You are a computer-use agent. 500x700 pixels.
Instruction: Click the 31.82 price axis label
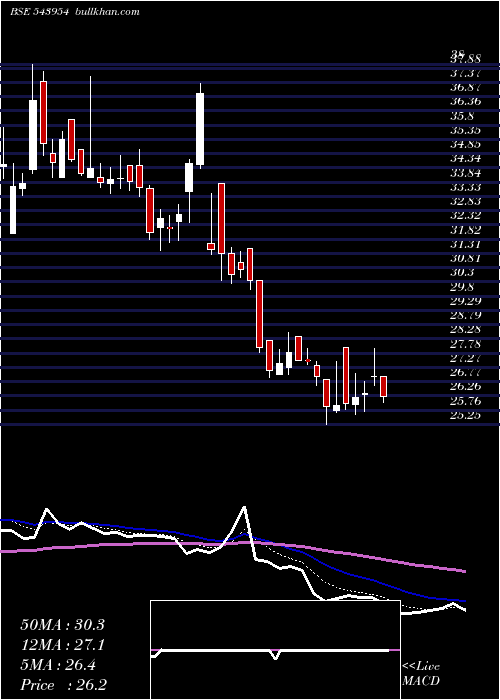465,230
